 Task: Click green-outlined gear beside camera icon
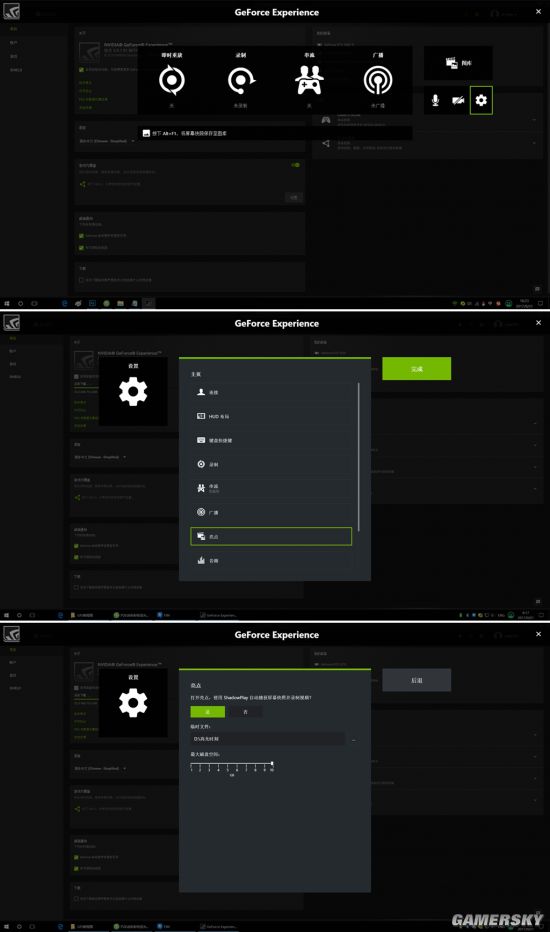click(481, 100)
